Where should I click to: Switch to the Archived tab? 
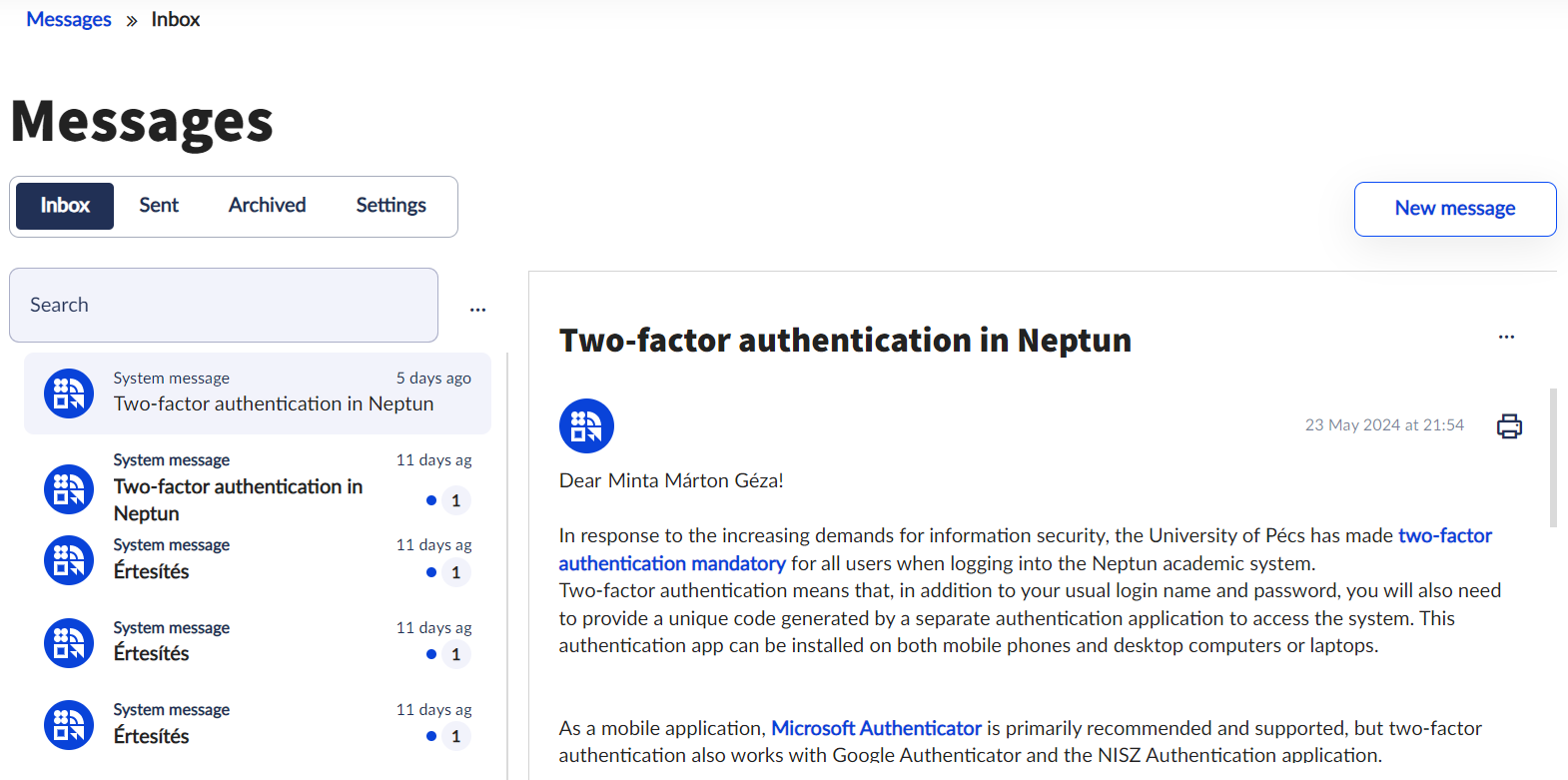pyautogui.click(x=267, y=206)
